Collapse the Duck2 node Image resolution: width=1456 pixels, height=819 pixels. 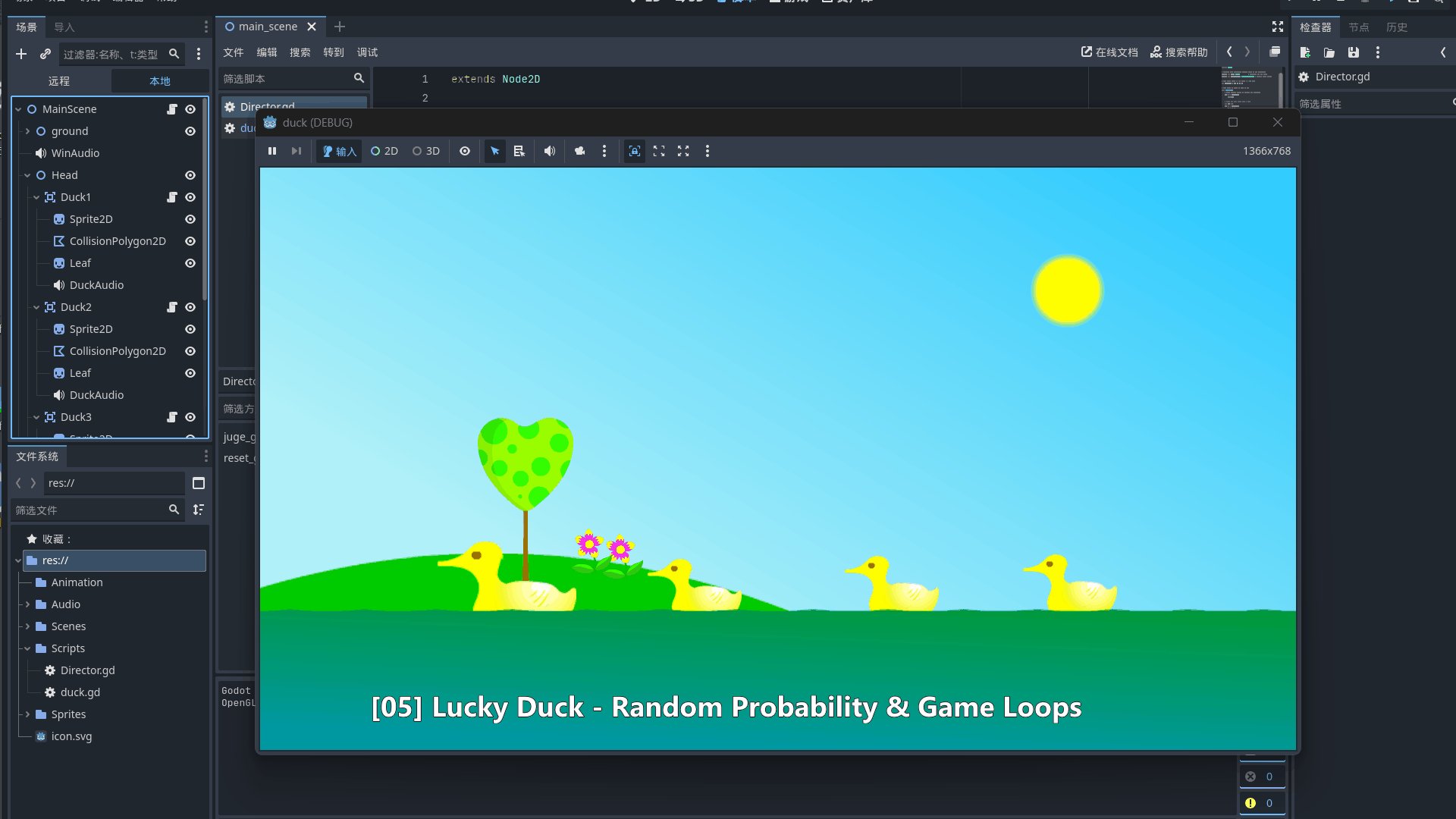(36, 307)
